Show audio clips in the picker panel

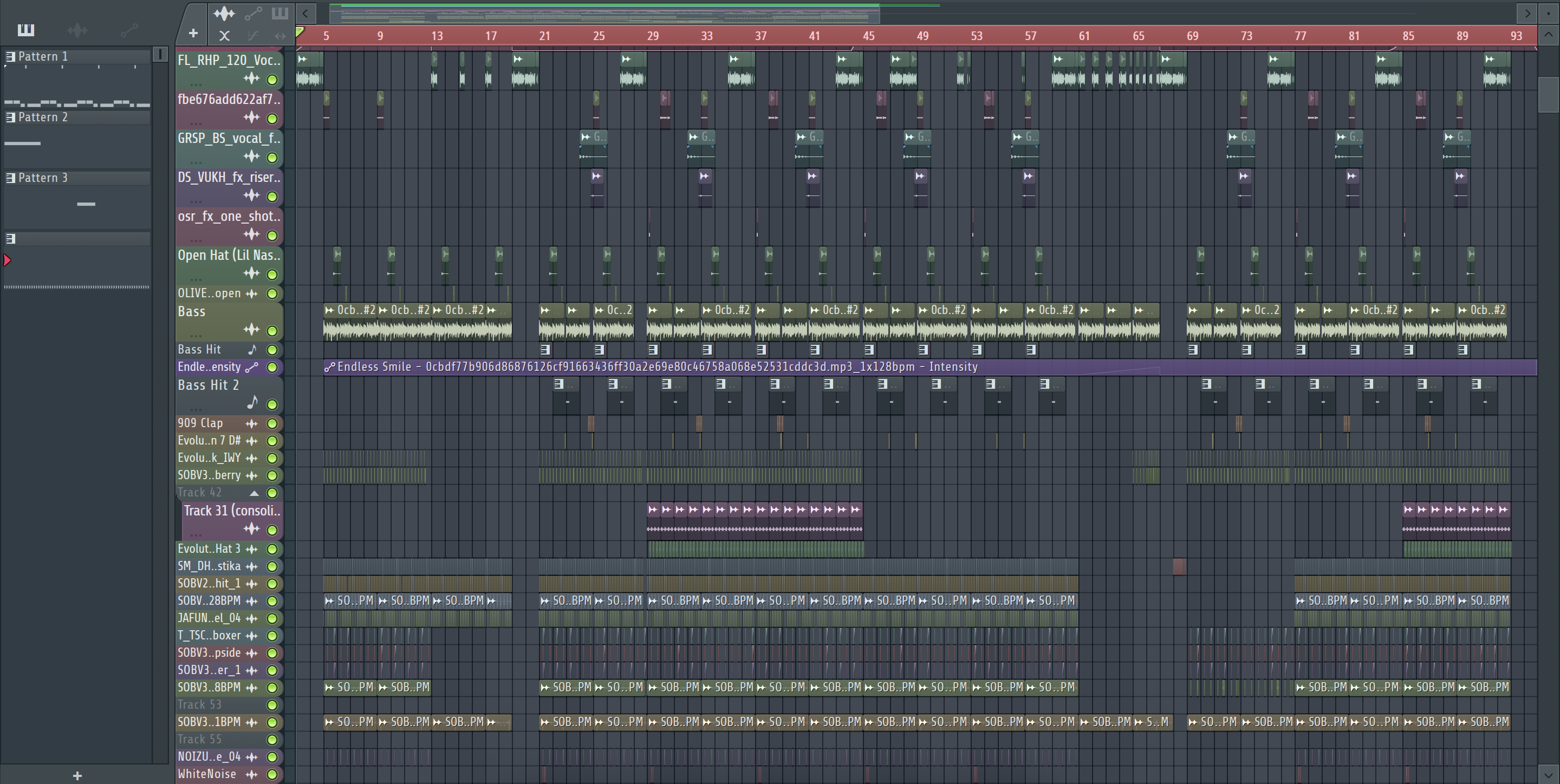(77, 30)
